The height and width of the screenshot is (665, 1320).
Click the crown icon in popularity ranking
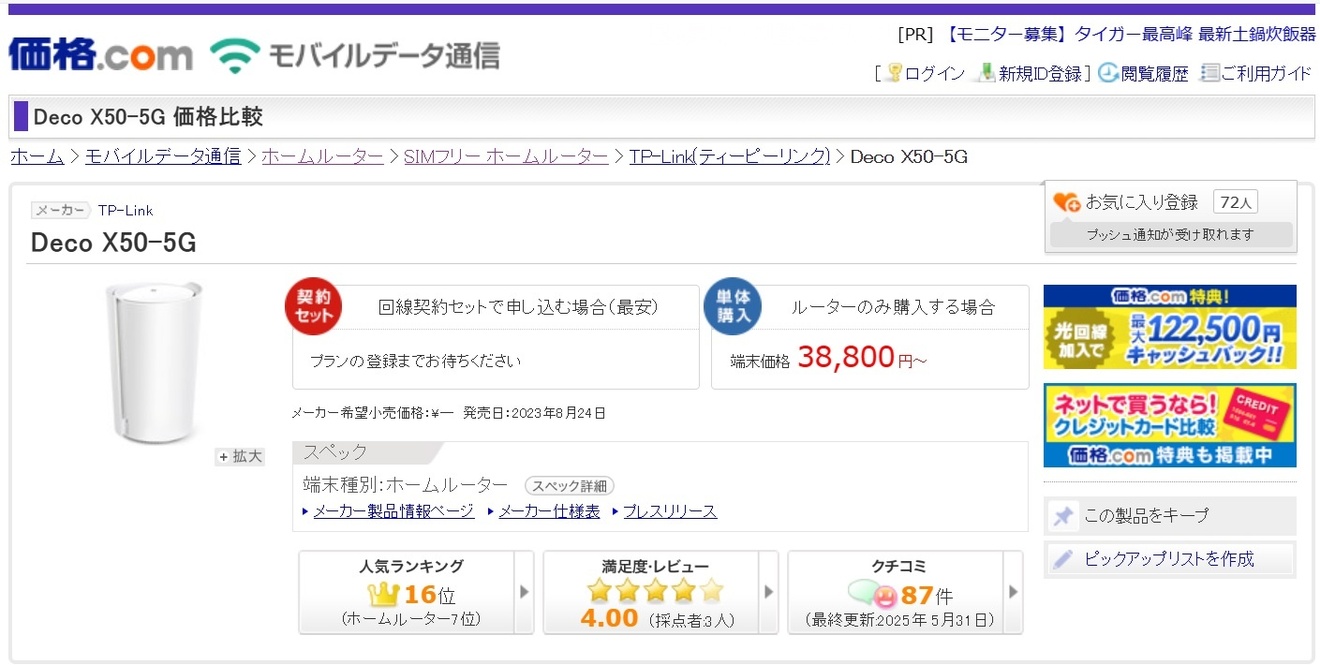coord(383,595)
